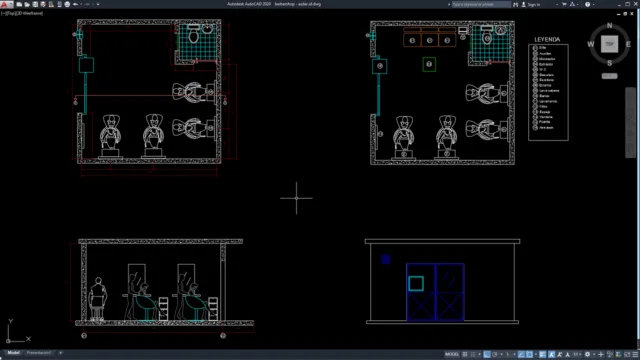Image resolution: width=640 pixels, height=360 pixels.
Task: Click the search keyword input field
Action: tap(481, 4)
